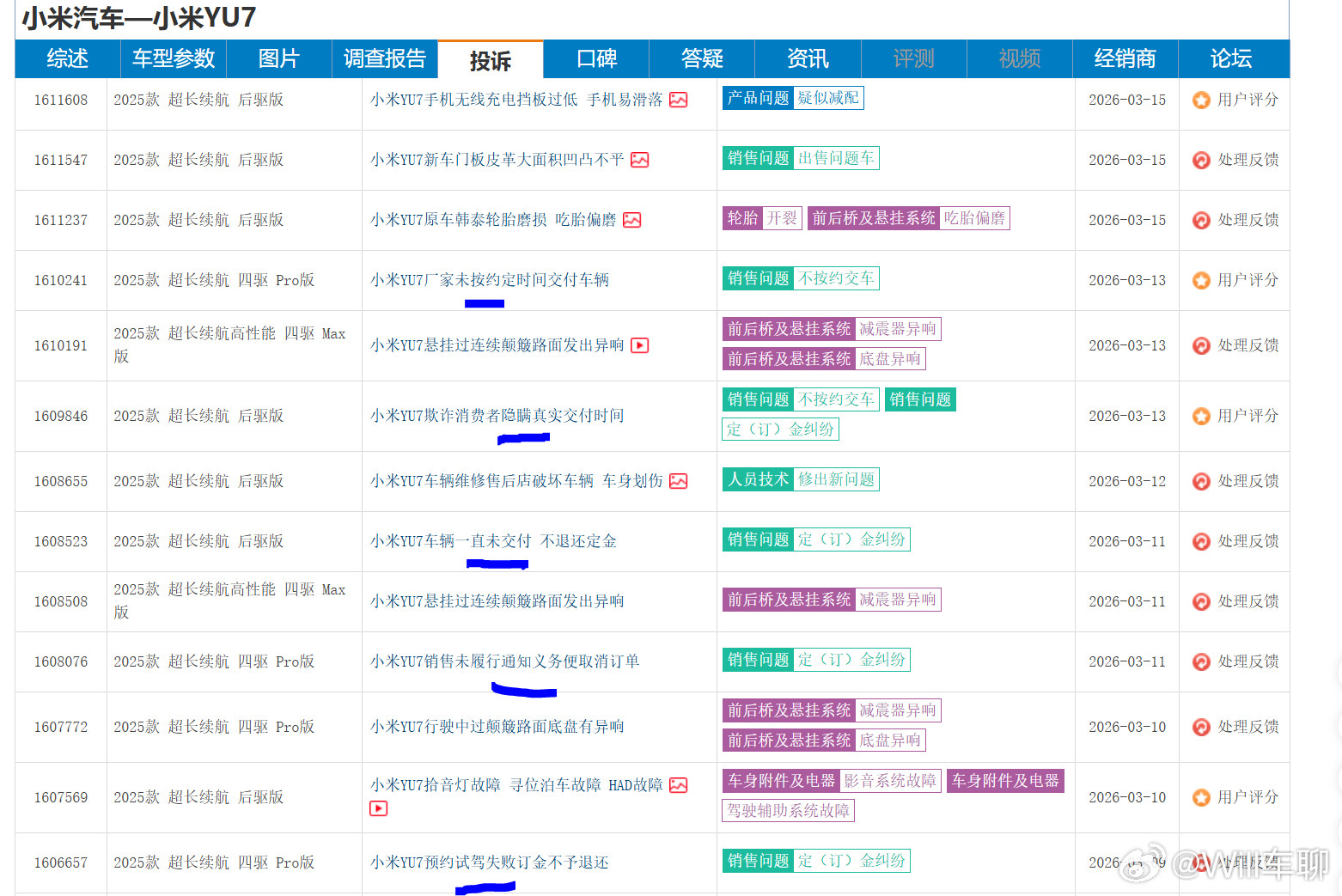Click the 处理反馈 icon in row 1608076
Image resolution: width=1342 pixels, height=896 pixels.
tap(1201, 661)
